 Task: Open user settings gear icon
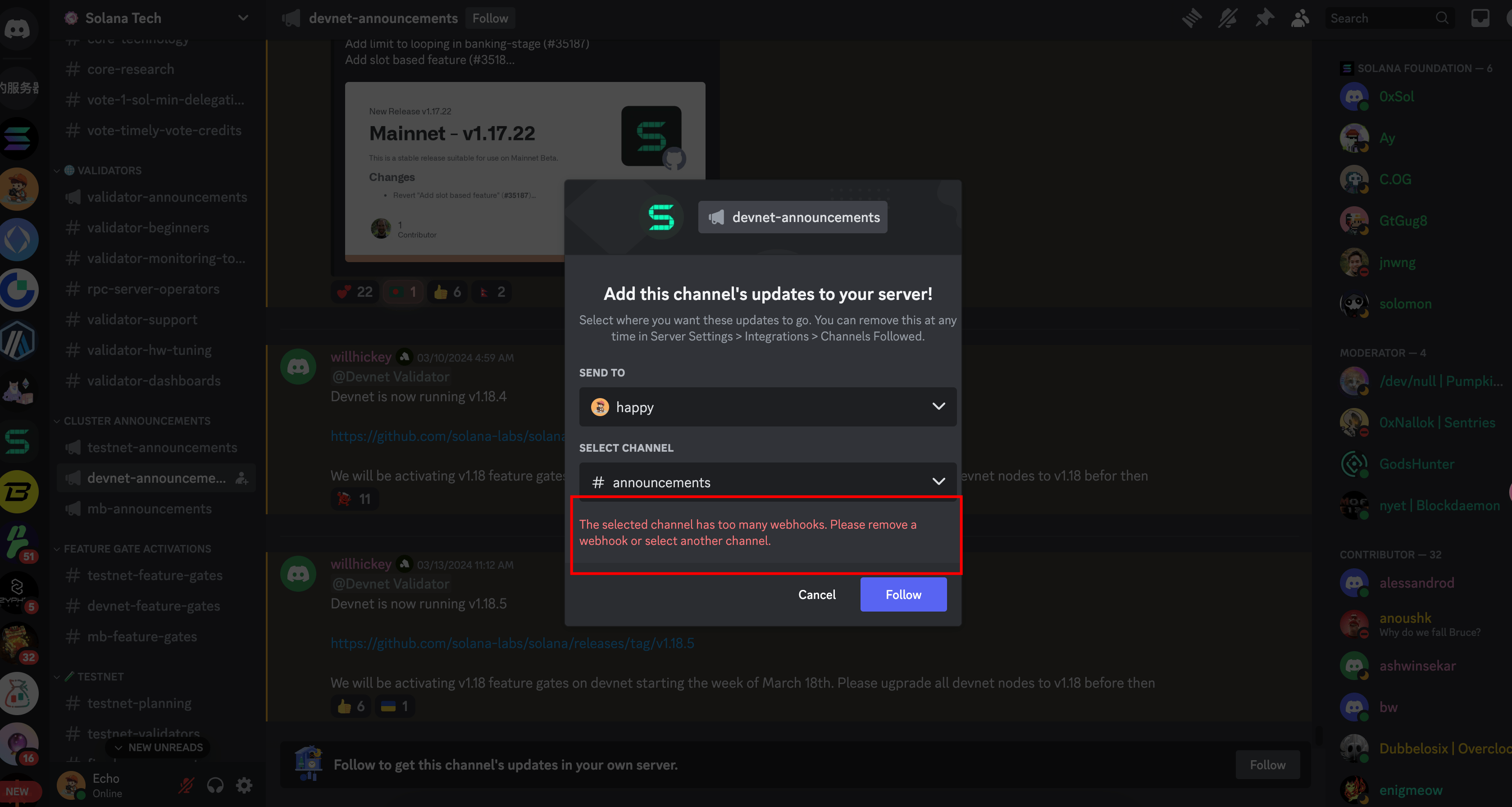click(x=244, y=785)
